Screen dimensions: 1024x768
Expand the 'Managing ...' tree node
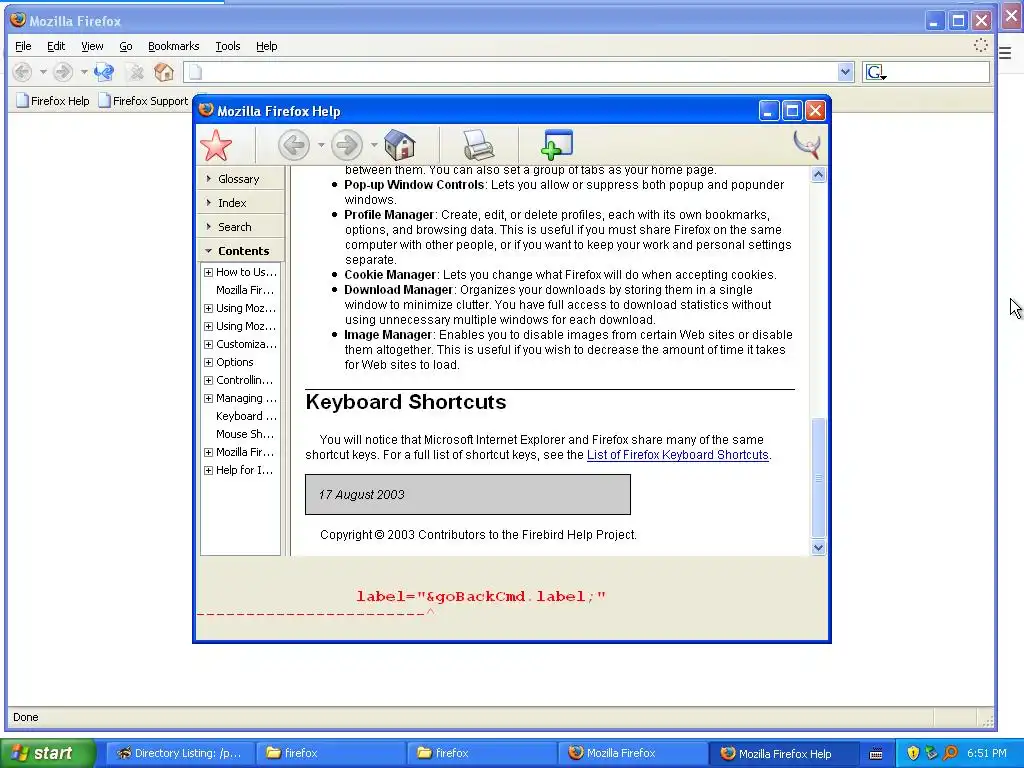coord(208,398)
